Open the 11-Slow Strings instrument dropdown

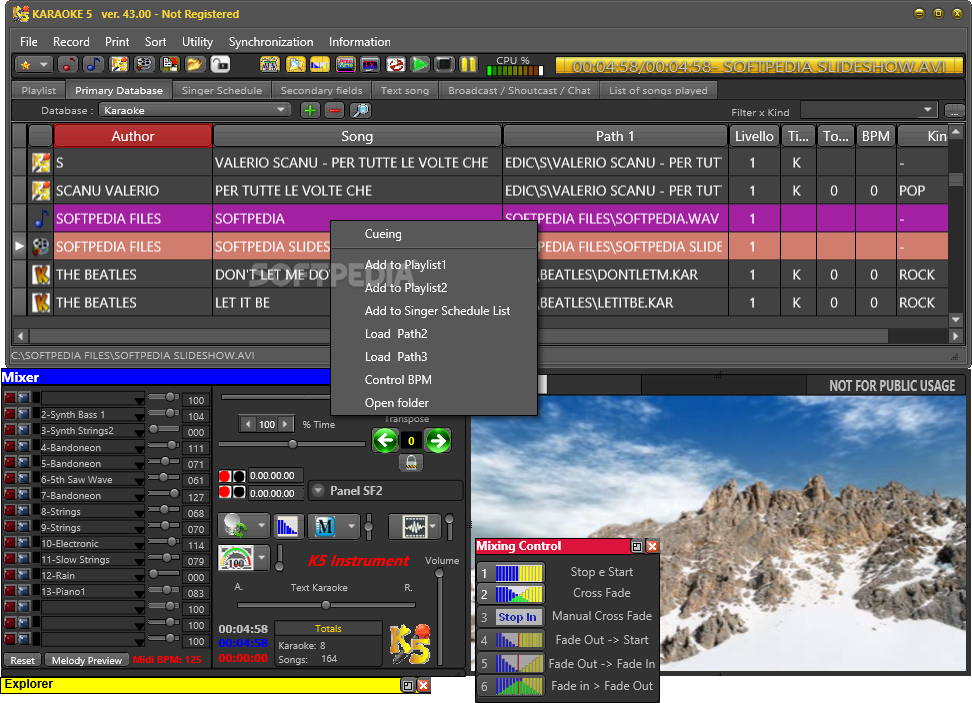tap(139, 560)
